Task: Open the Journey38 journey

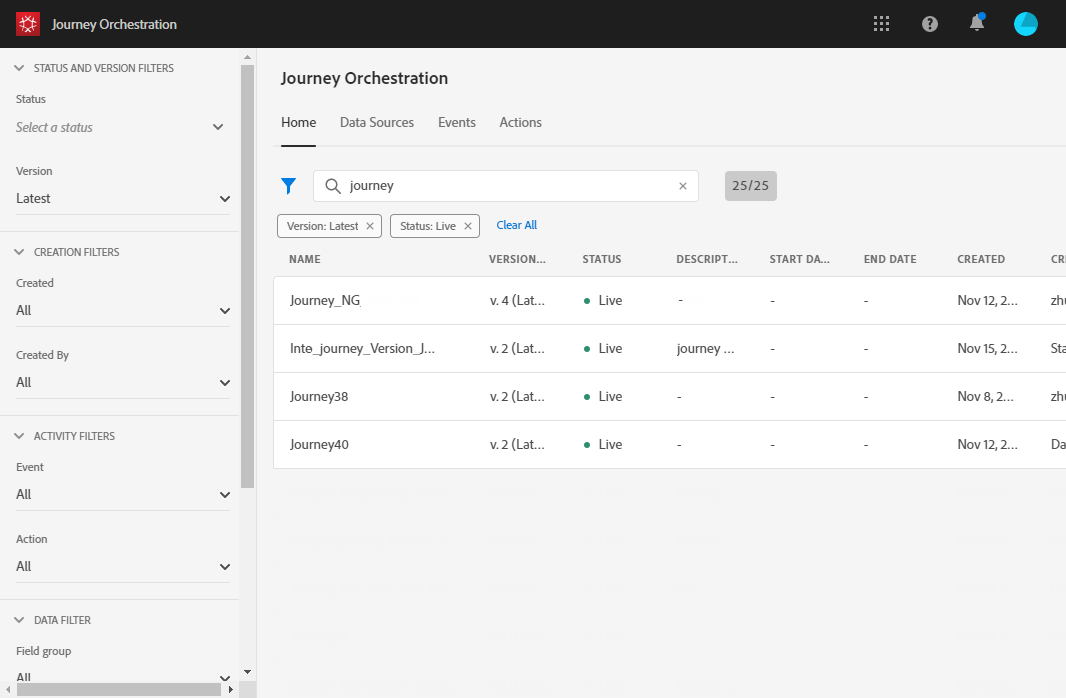Action: coord(319,396)
